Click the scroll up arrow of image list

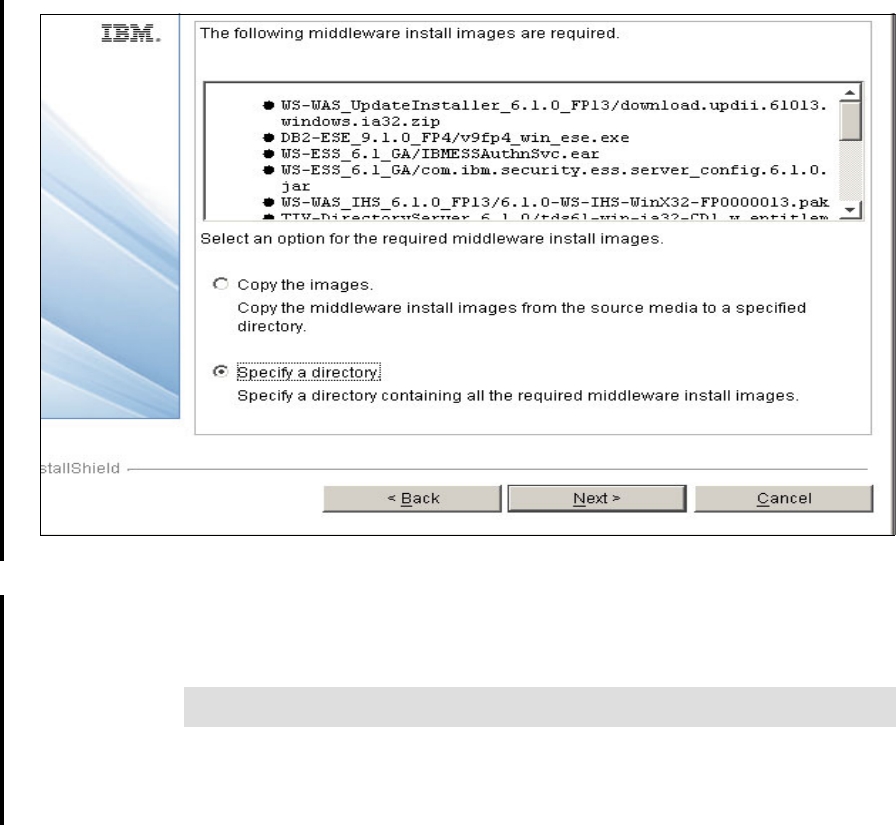[x=850, y=93]
